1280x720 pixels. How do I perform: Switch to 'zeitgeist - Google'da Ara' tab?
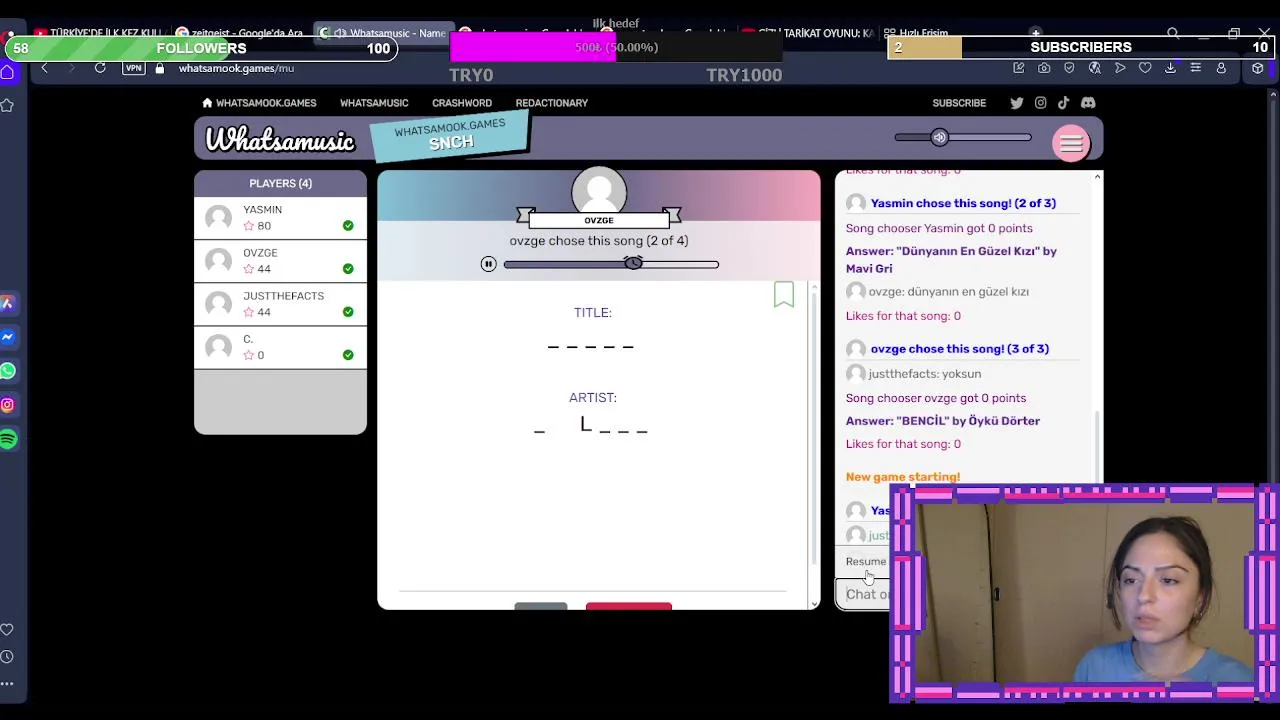coord(240,33)
